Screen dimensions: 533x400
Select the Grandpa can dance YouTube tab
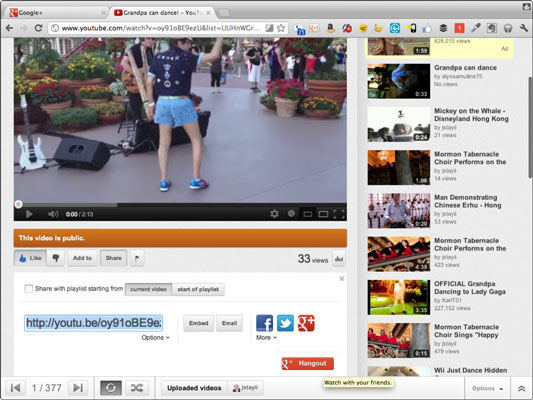click(161, 13)
